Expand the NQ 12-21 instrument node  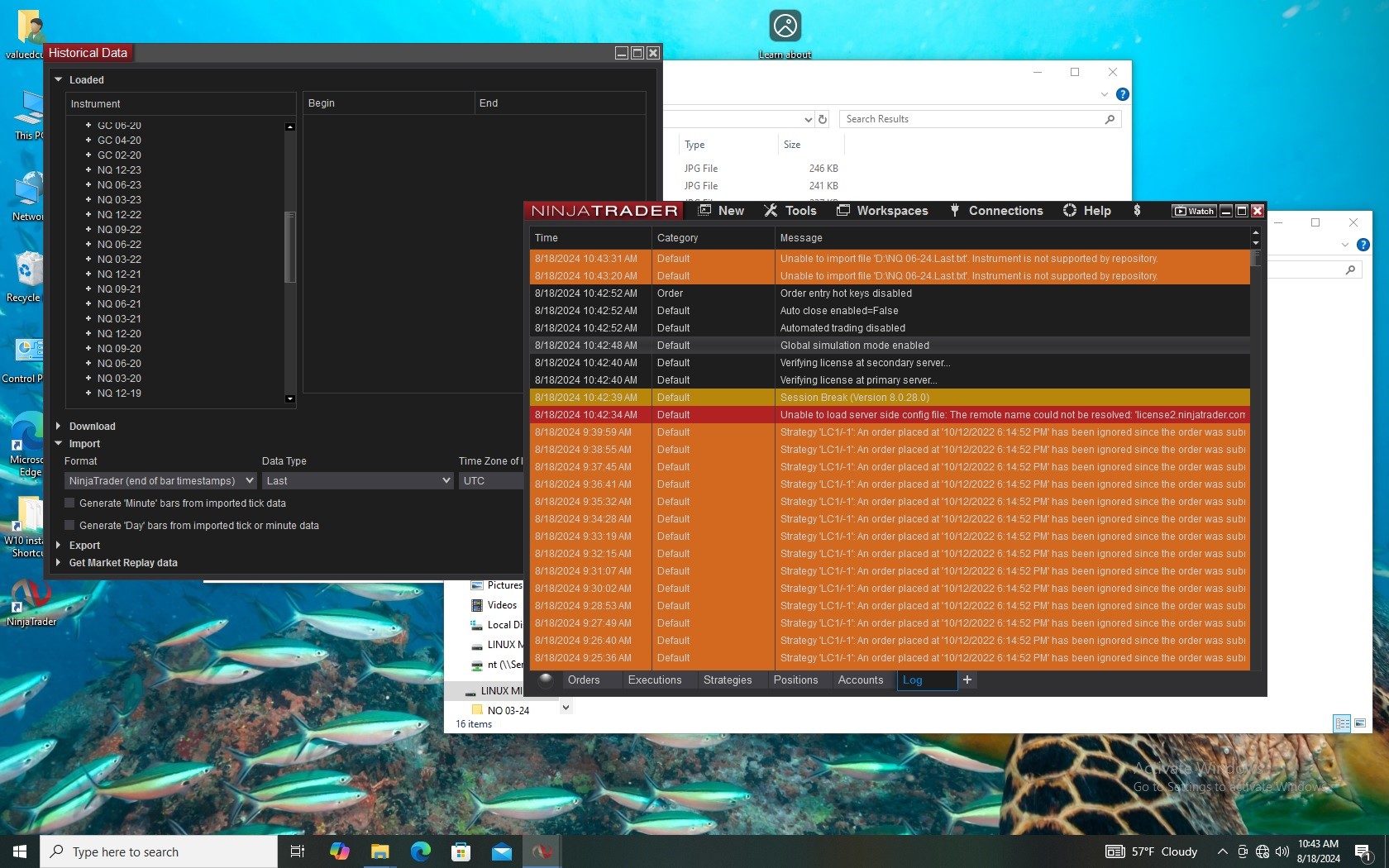pyautogui.click(x=88, y=274)
